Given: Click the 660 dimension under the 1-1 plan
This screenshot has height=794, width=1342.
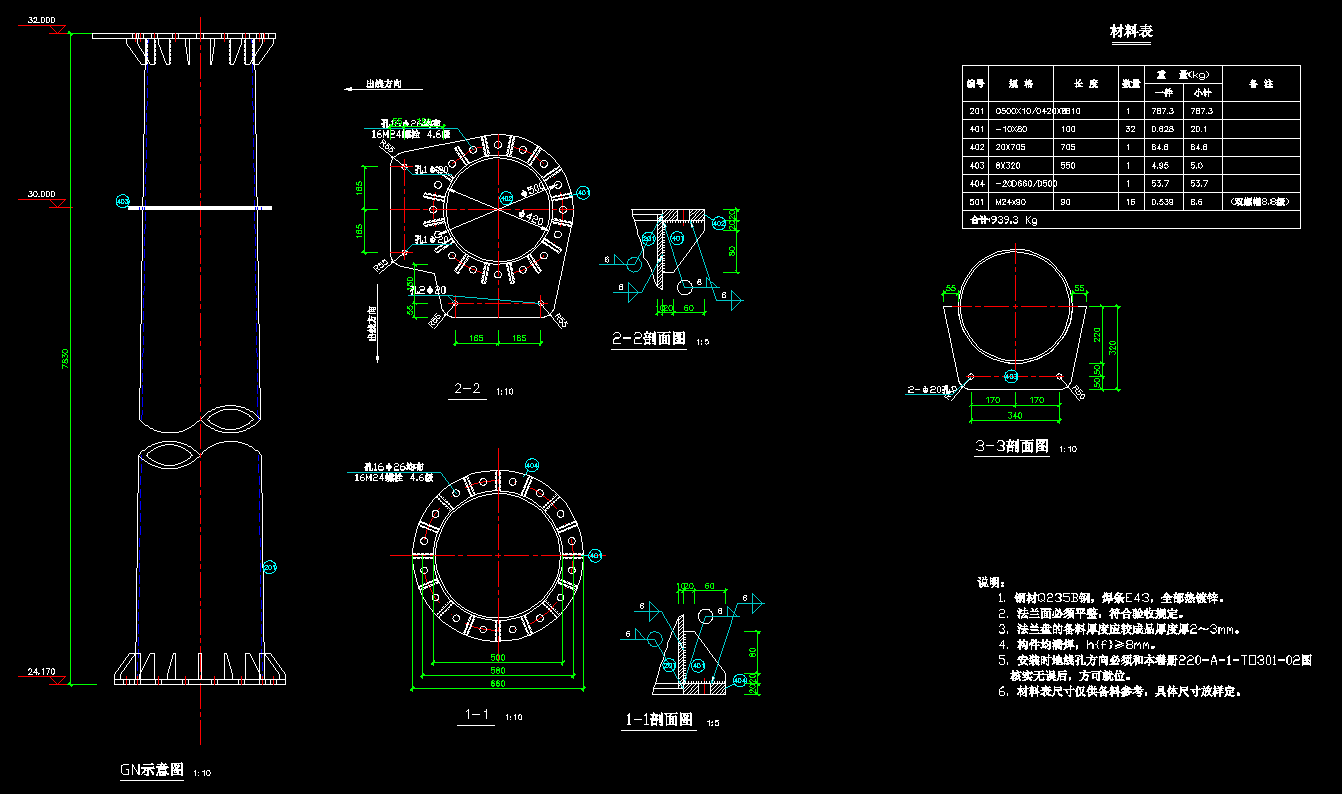Looking at the screenshot, I should pos(498,684).
